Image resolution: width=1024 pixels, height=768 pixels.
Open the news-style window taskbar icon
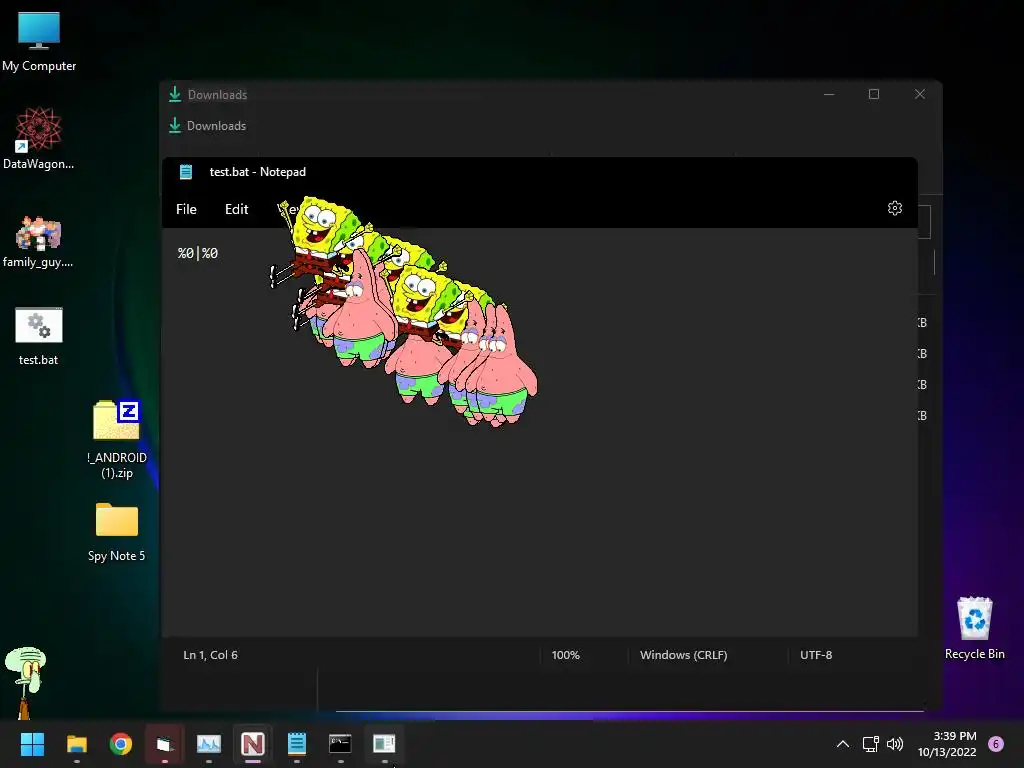[384, 744]
